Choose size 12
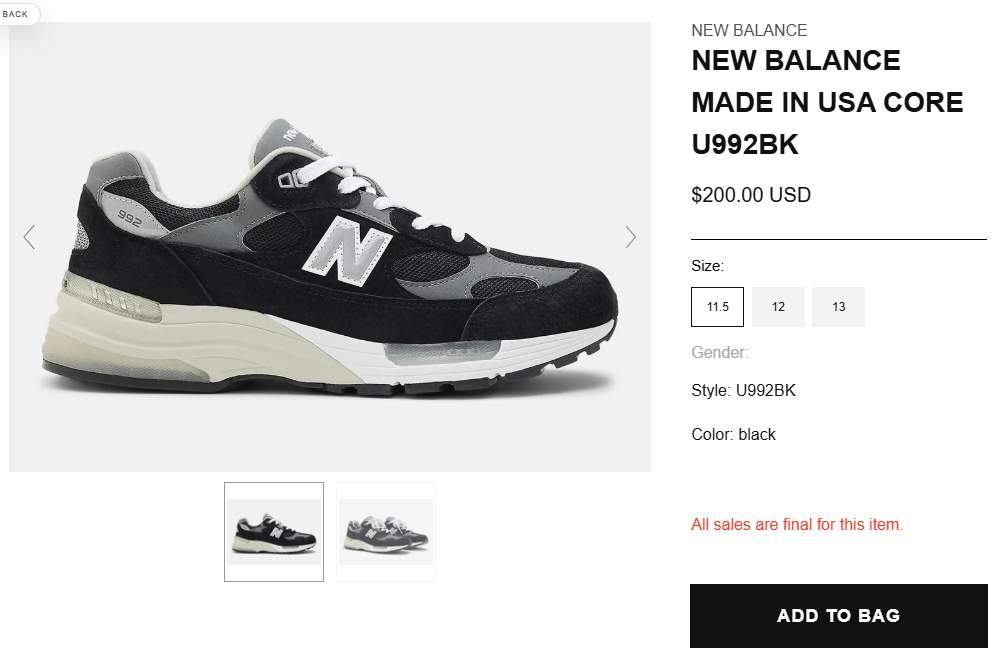 click(x=778, y=307)
